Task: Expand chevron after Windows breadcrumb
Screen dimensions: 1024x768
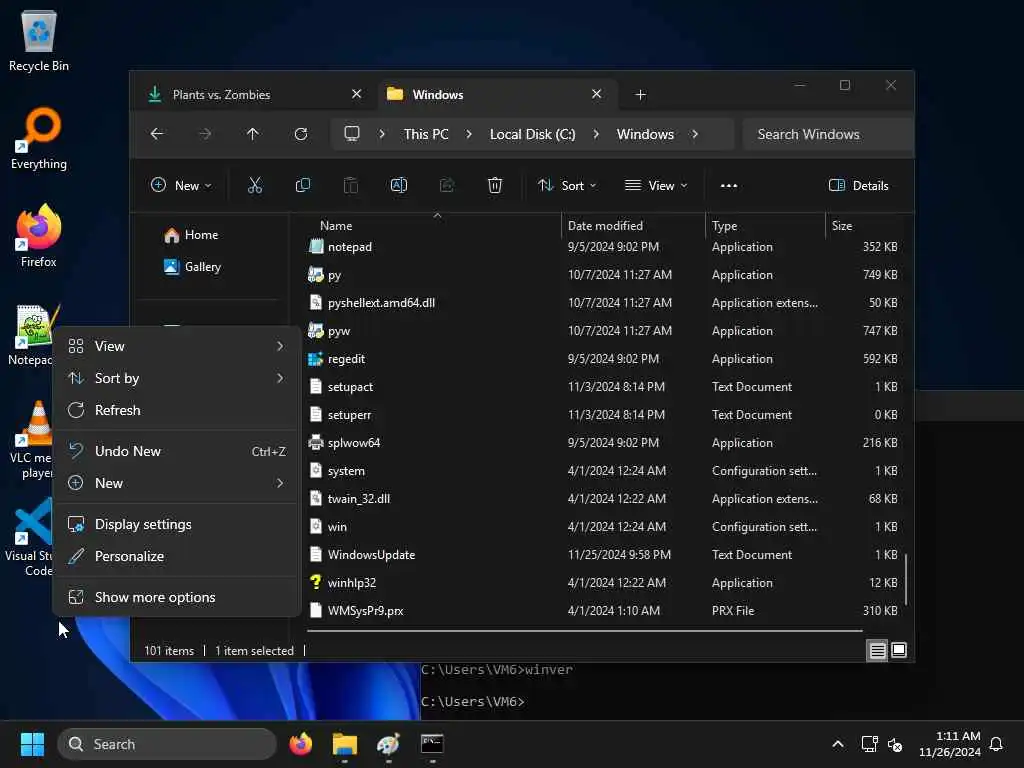Action: [x=695, y=134]
